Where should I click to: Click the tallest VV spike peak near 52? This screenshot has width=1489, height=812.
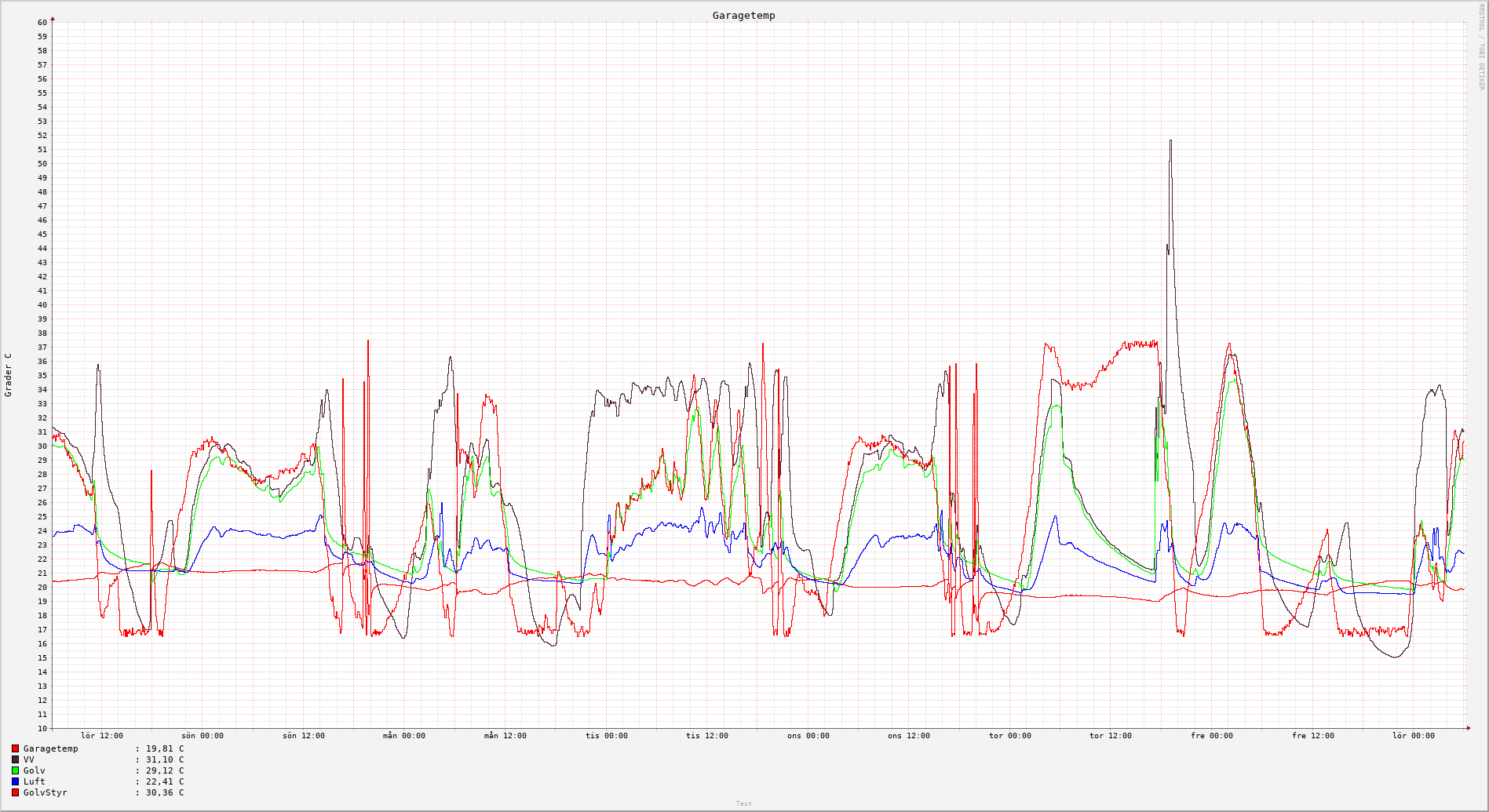tap(1170, 141)
